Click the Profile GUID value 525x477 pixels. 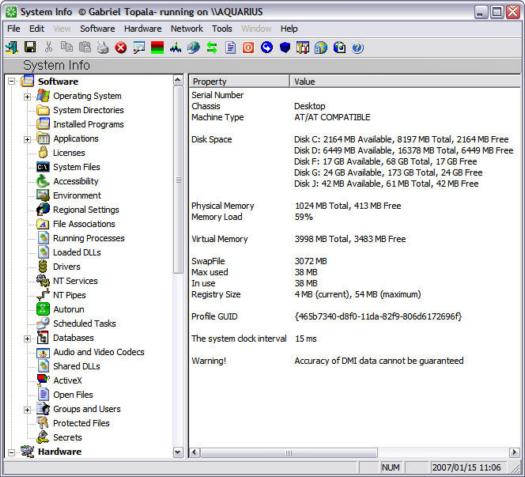(x=378, y=316)
